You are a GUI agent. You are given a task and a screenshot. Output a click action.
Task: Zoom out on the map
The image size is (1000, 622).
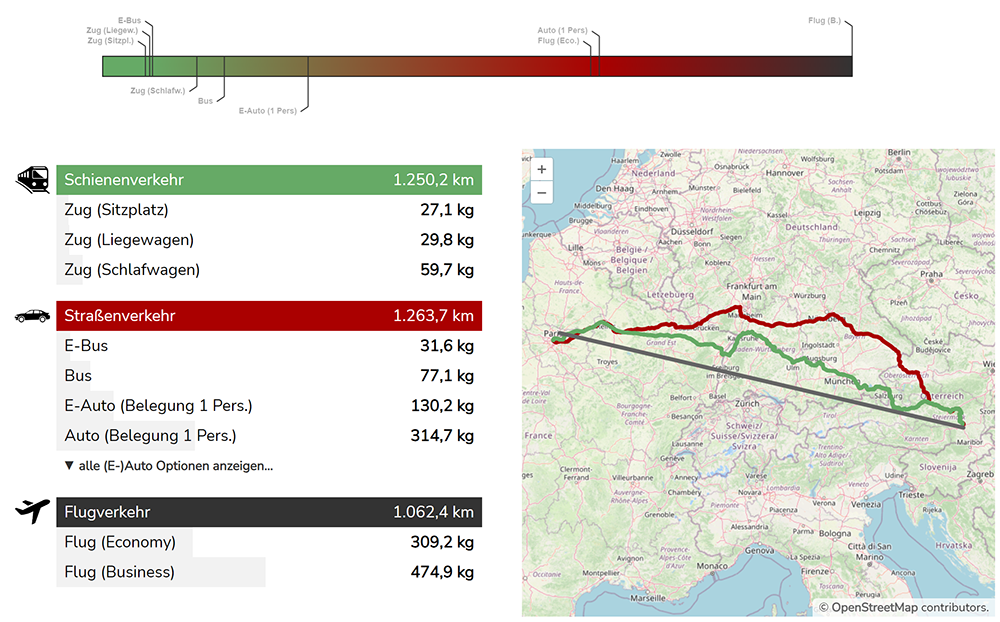[x=541, y=192]
